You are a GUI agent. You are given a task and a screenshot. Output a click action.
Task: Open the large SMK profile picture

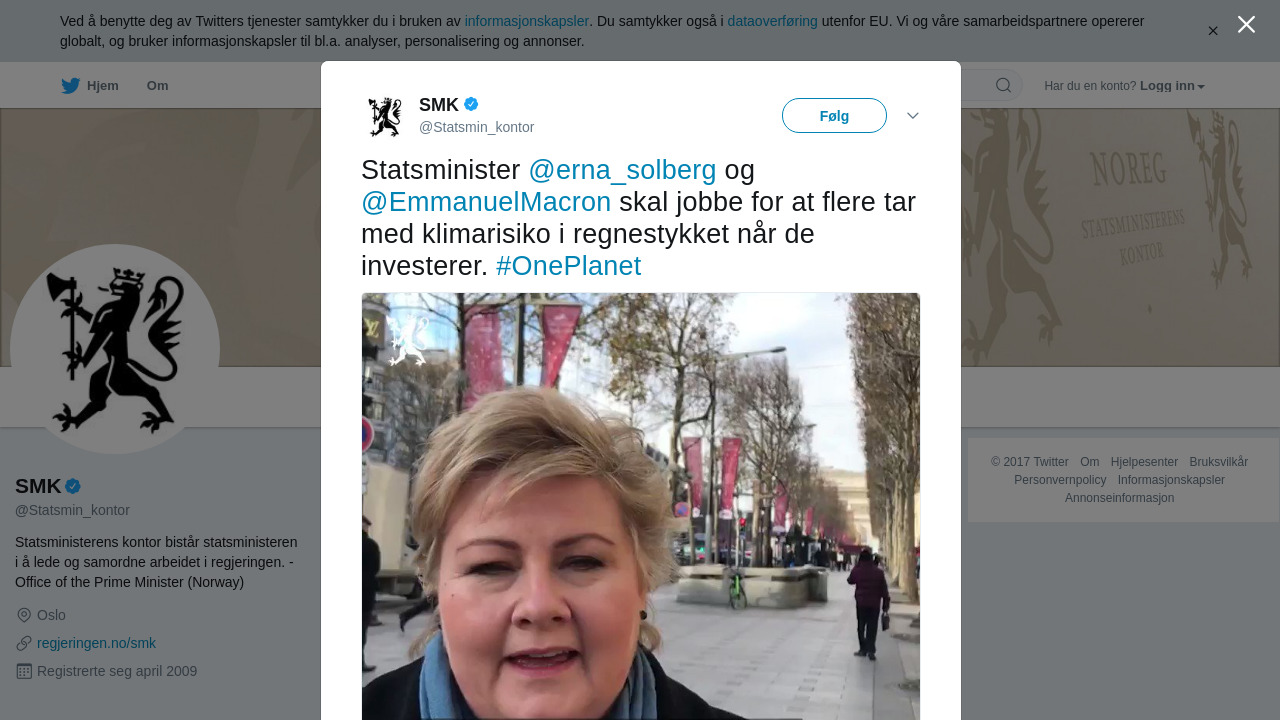click(115, 349)
